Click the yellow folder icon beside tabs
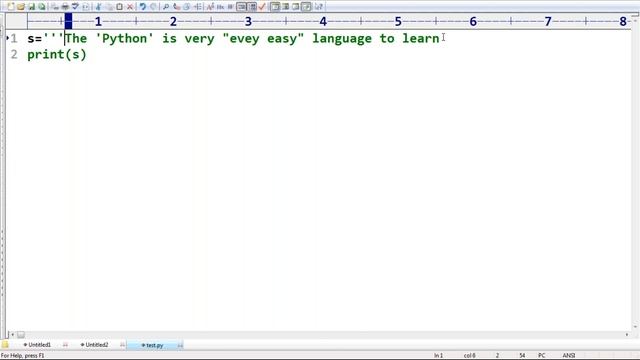640x360 pixels. click(5, 345)
